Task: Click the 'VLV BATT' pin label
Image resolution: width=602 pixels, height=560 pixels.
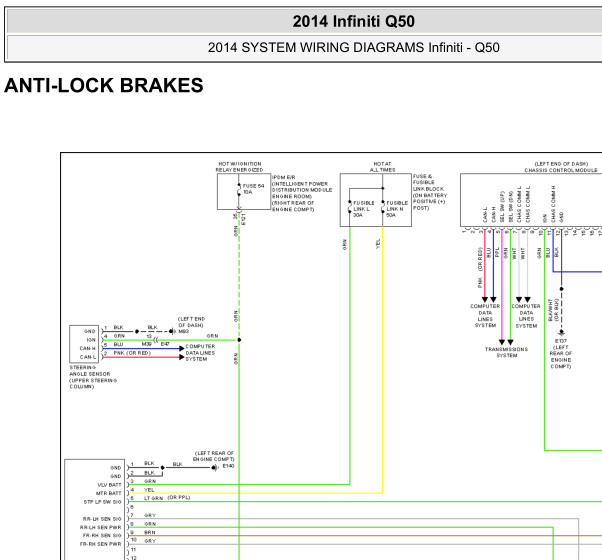Action: [109, 485]
